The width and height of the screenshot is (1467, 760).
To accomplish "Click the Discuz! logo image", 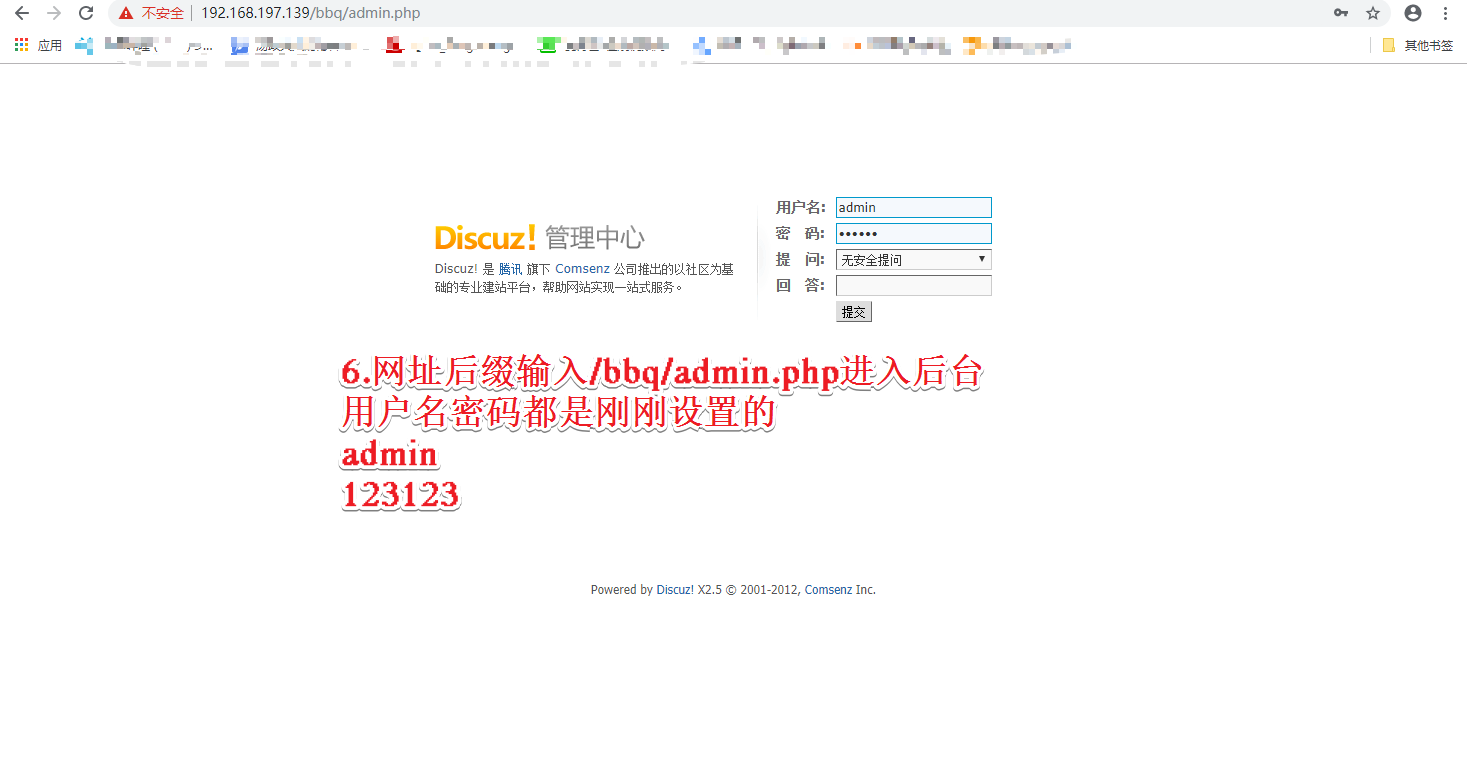I will click(x=486, y=238).
